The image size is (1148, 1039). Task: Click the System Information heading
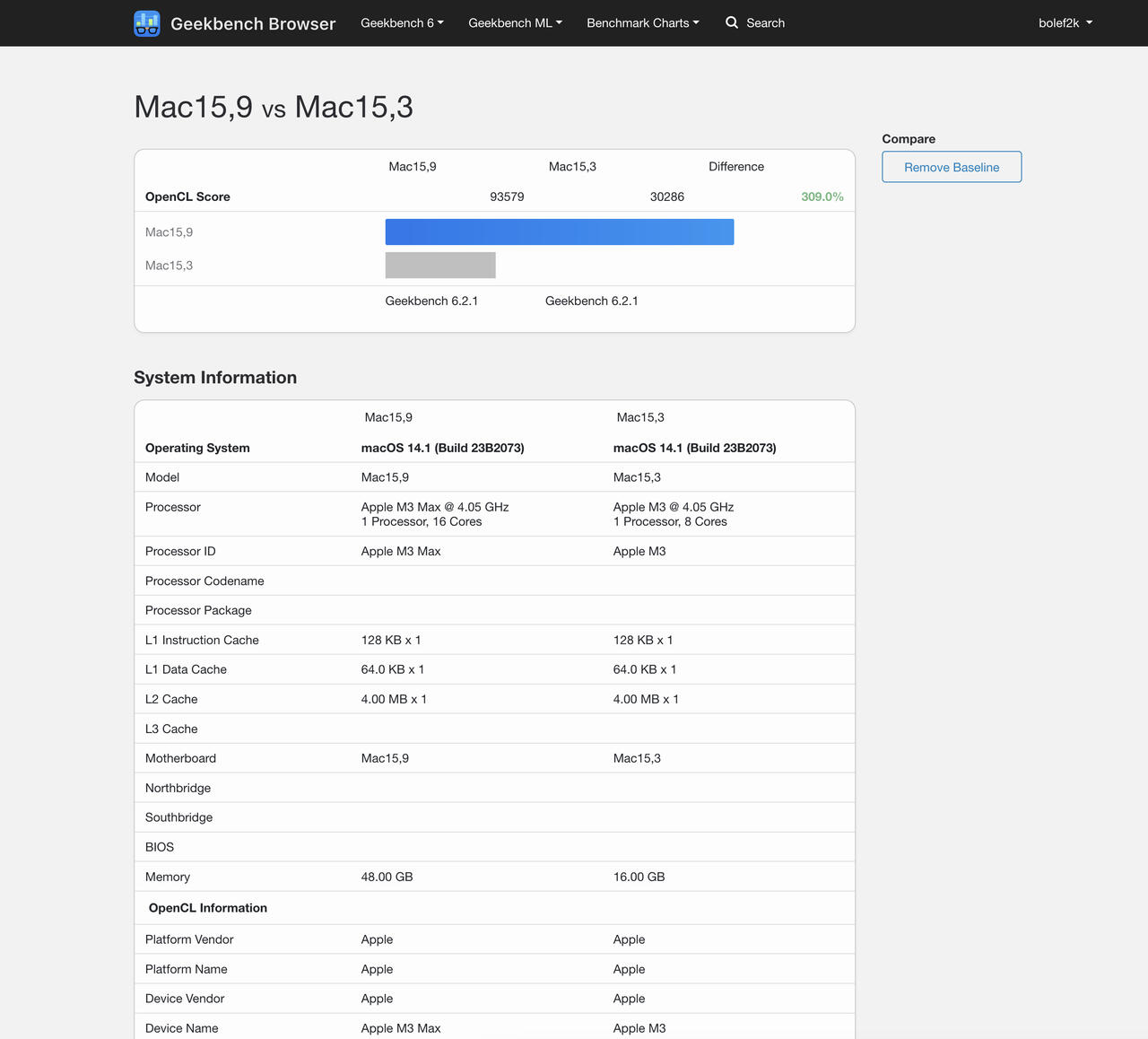(215, 378)
